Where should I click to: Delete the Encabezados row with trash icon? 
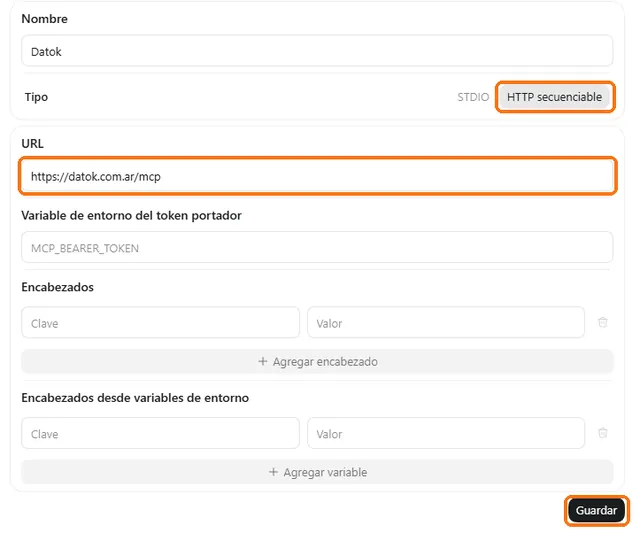tap(602, 322)
